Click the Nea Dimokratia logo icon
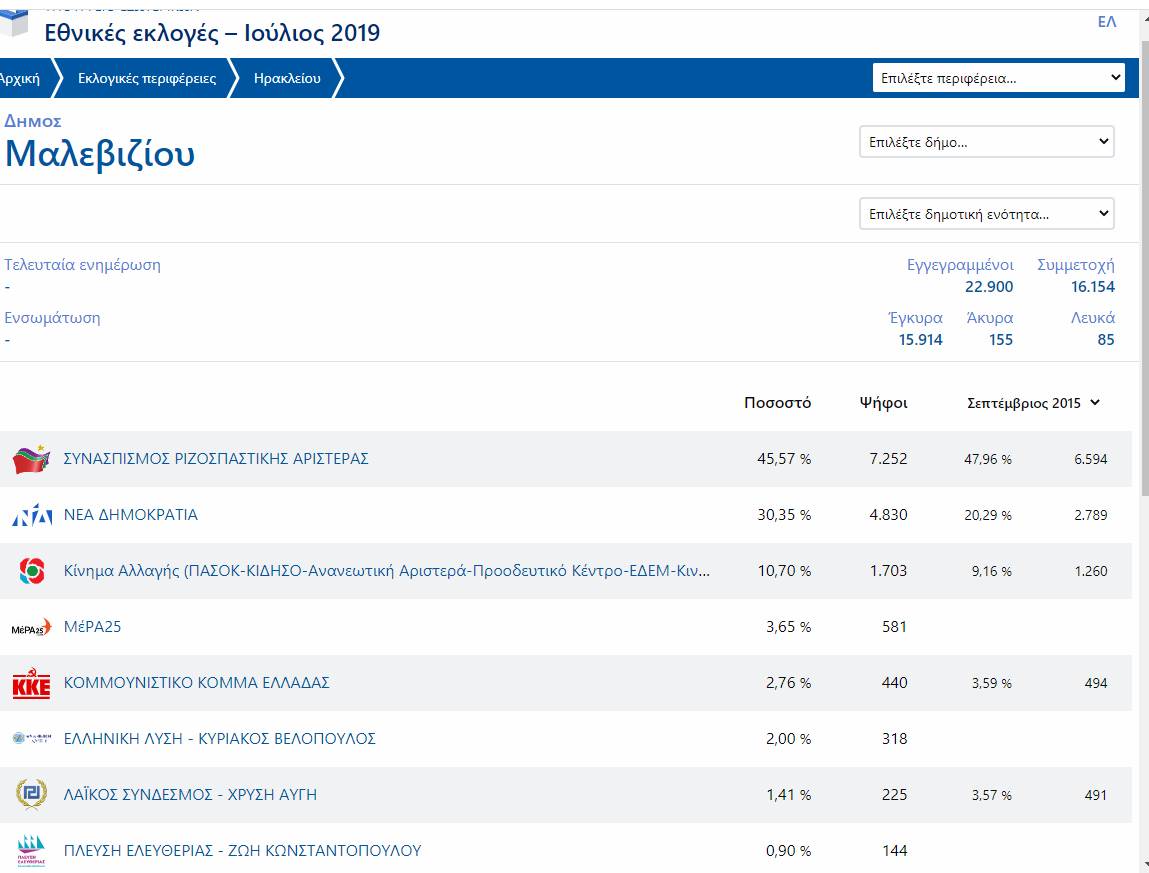This screenshot has height=873, width=1149. 31,515
